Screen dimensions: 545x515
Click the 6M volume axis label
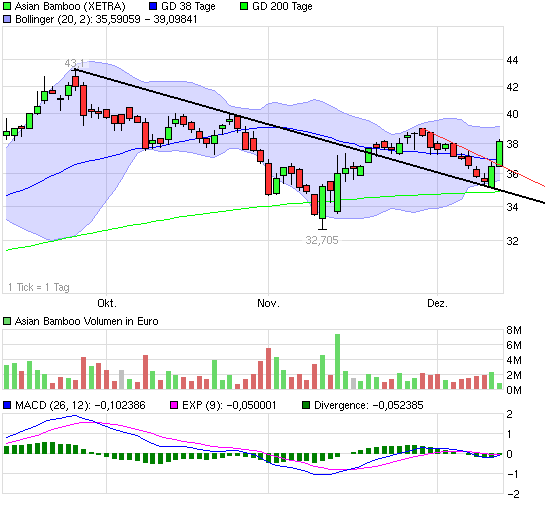pos(514,345)
